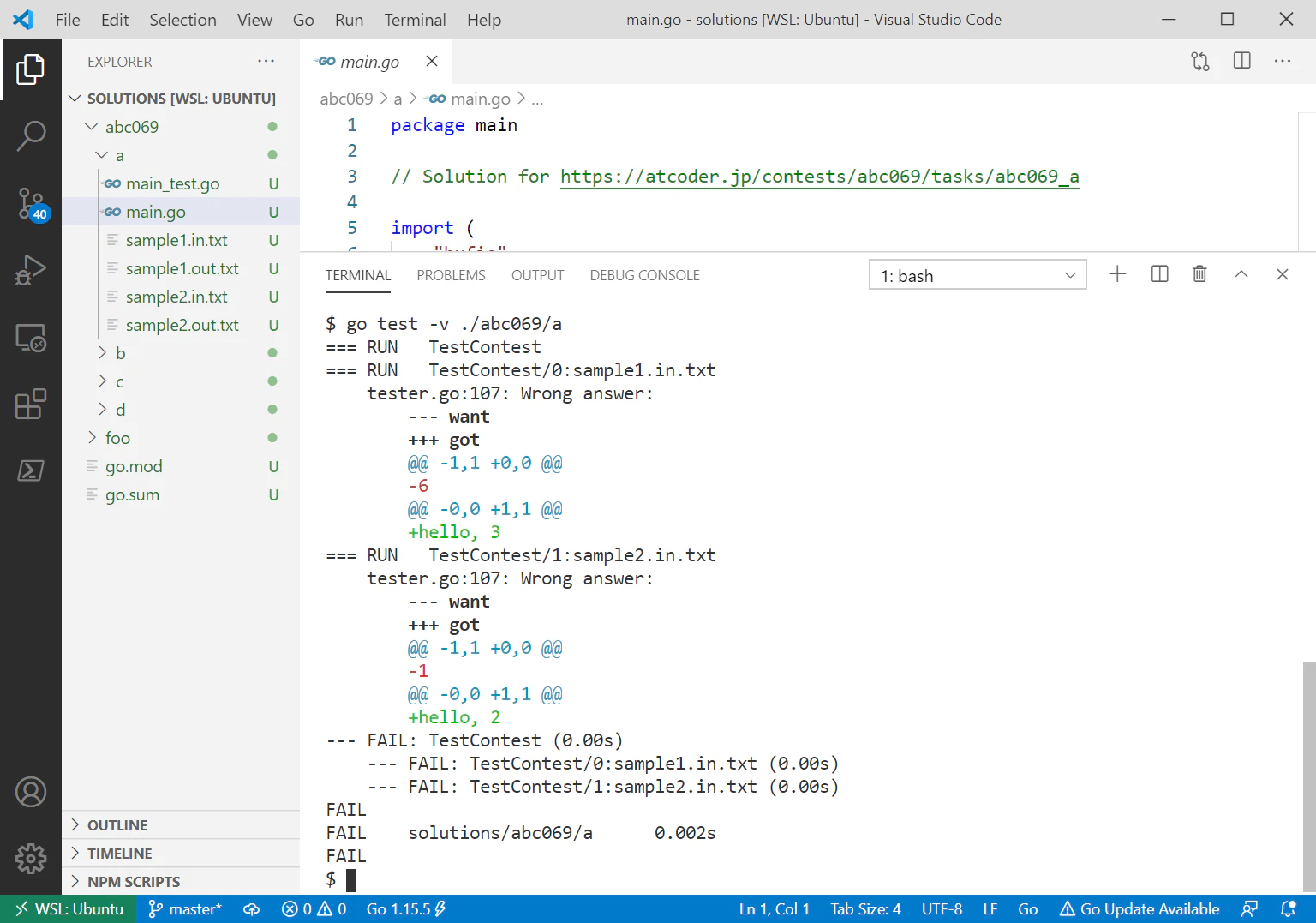Image resolution: width=1316 pixels, height=923 pixels.
Task: Open the Search view in activity bar
Action: pyautogui.click(x=31, y=135)
